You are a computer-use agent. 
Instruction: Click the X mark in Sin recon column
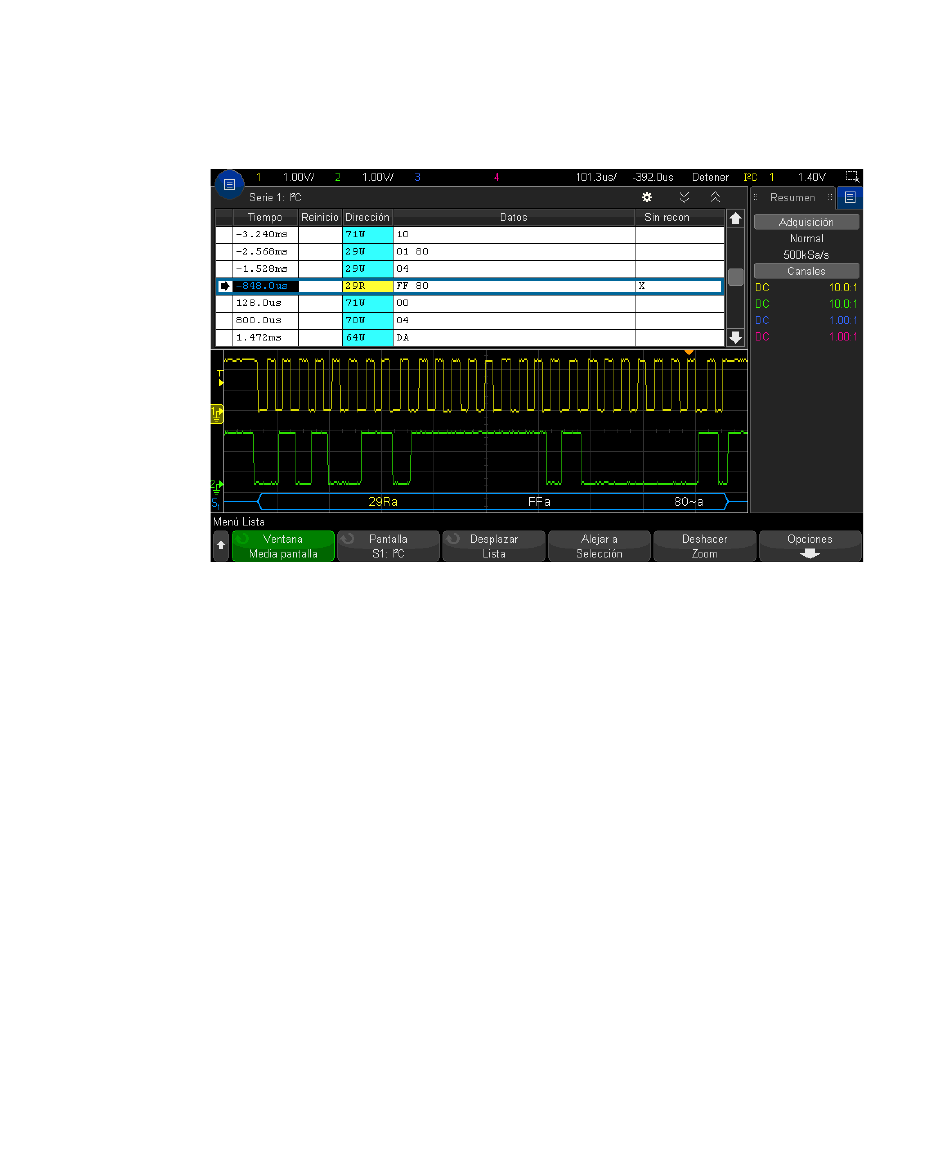642,286
